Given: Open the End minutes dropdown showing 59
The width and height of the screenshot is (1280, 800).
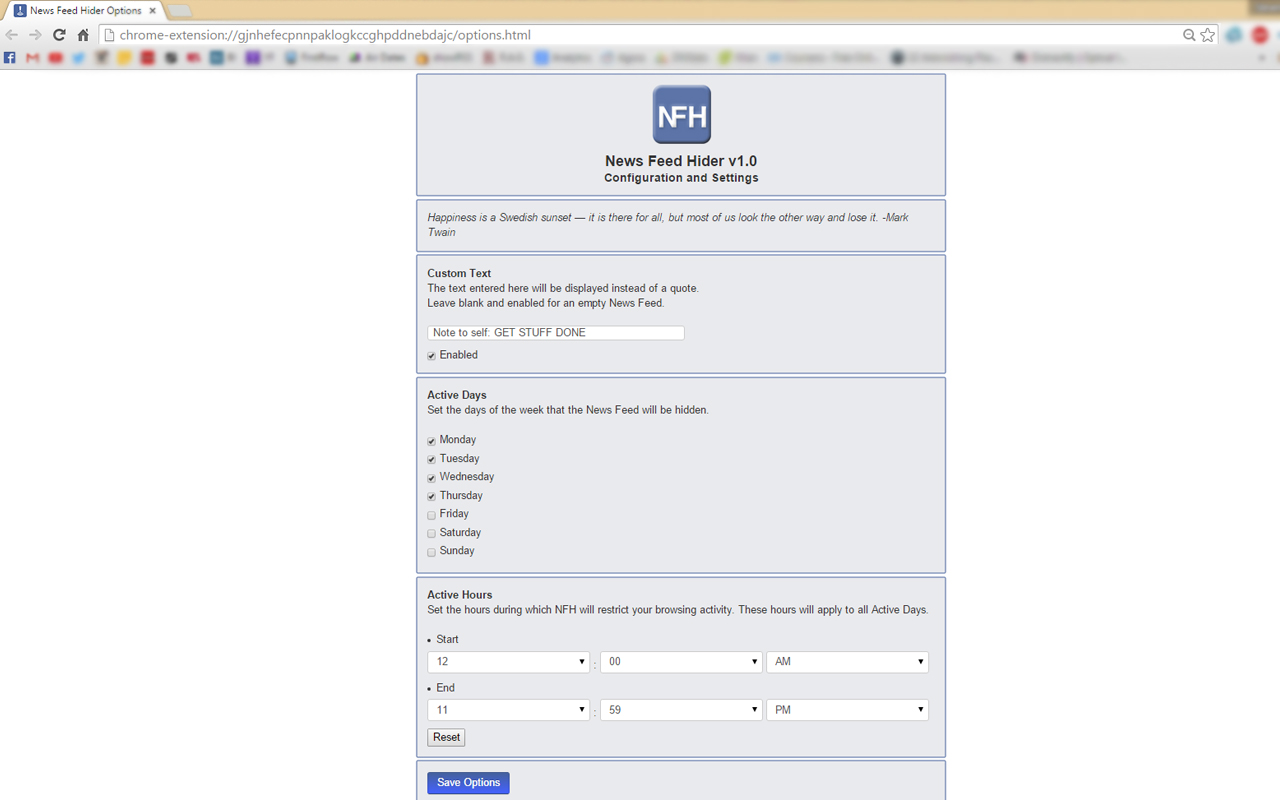Looking at the screenshot, I should 681,709.
